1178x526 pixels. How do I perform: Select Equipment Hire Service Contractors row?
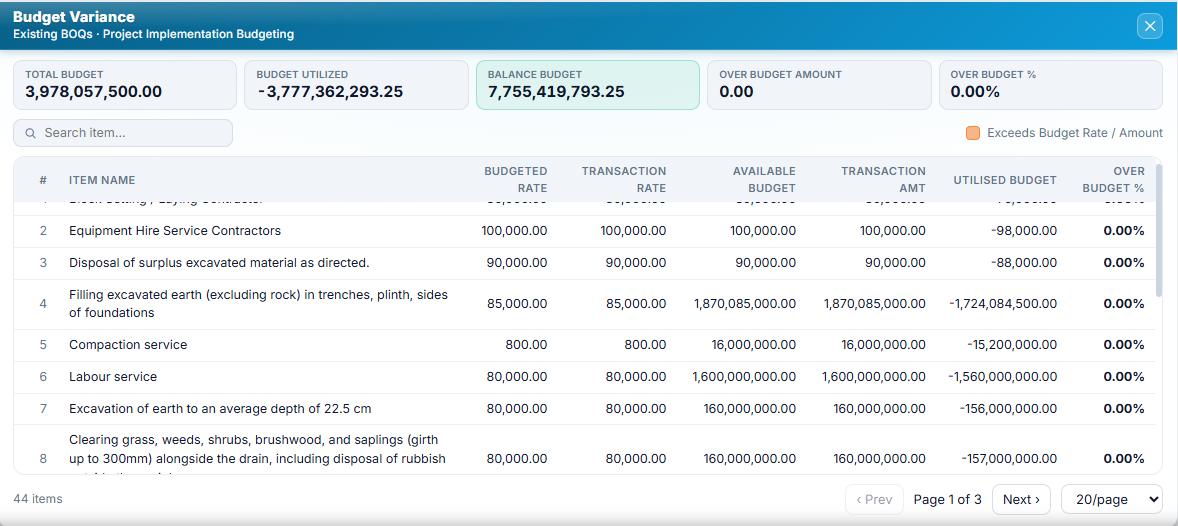tap(584, 231)
